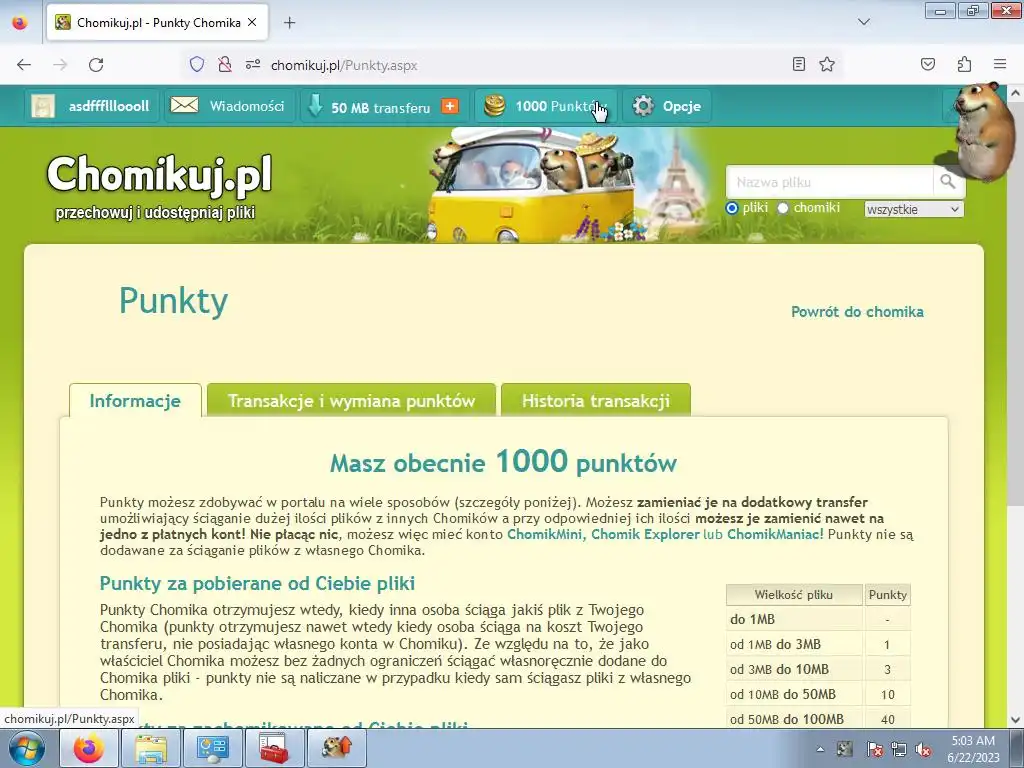
Task: Click the network tray icon
Action: [899, 750]
